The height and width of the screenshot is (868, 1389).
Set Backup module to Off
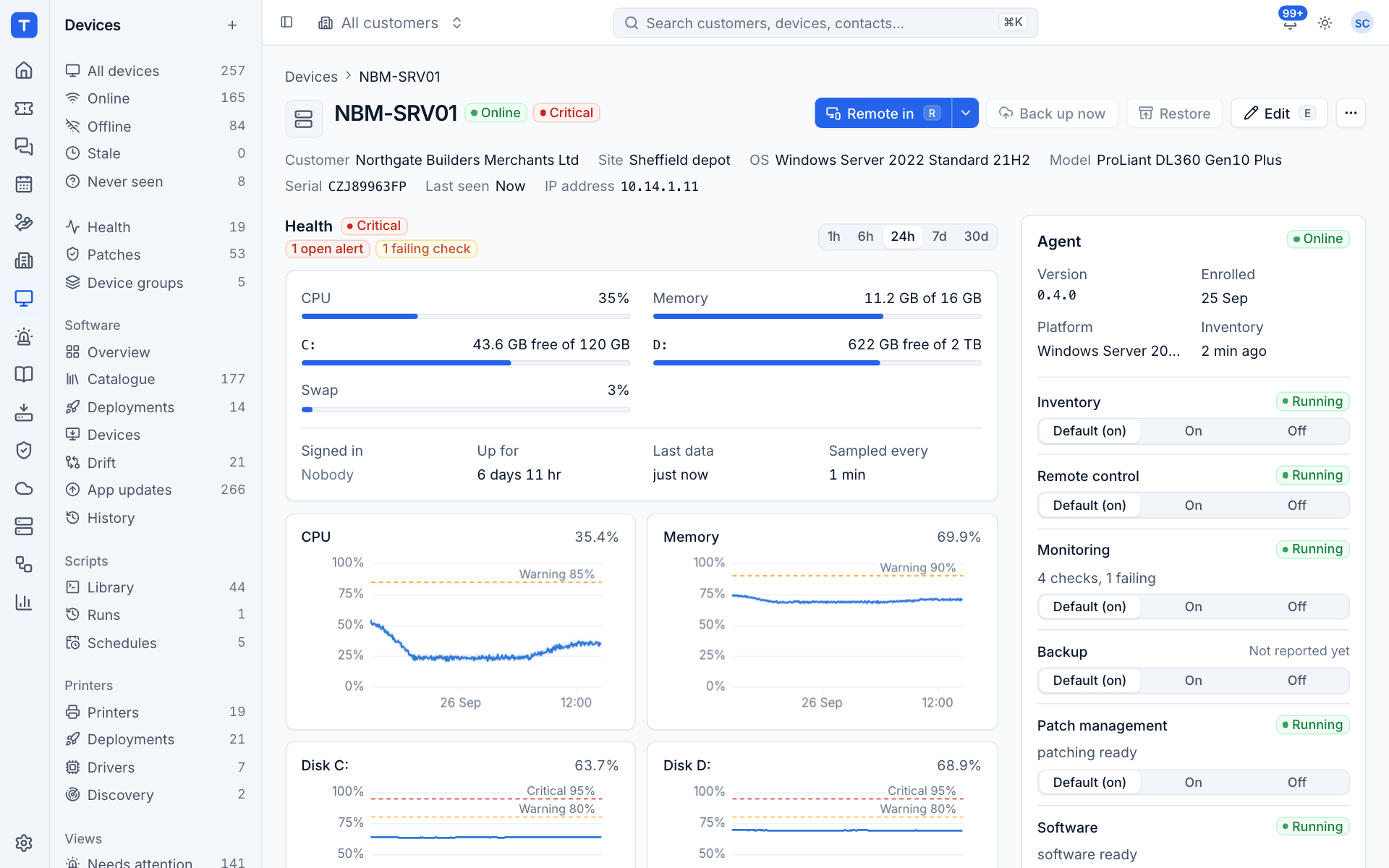[1296, 681]
